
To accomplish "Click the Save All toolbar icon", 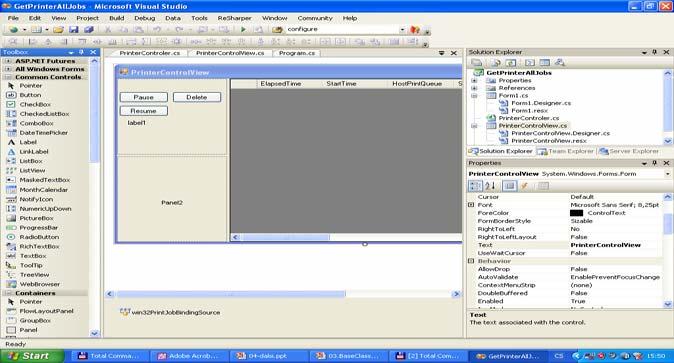I will pyautogui.click(x=89, y=30).
